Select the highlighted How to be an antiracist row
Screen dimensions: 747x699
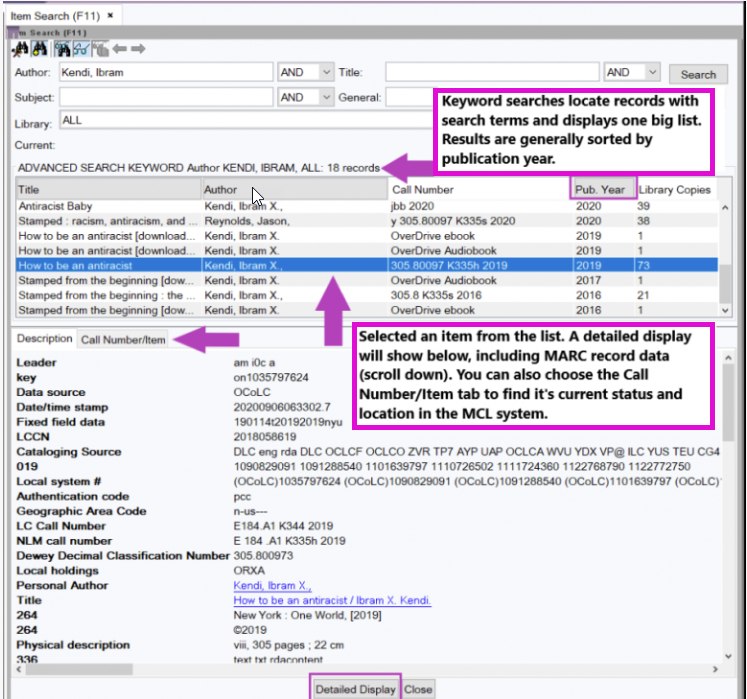367,265
